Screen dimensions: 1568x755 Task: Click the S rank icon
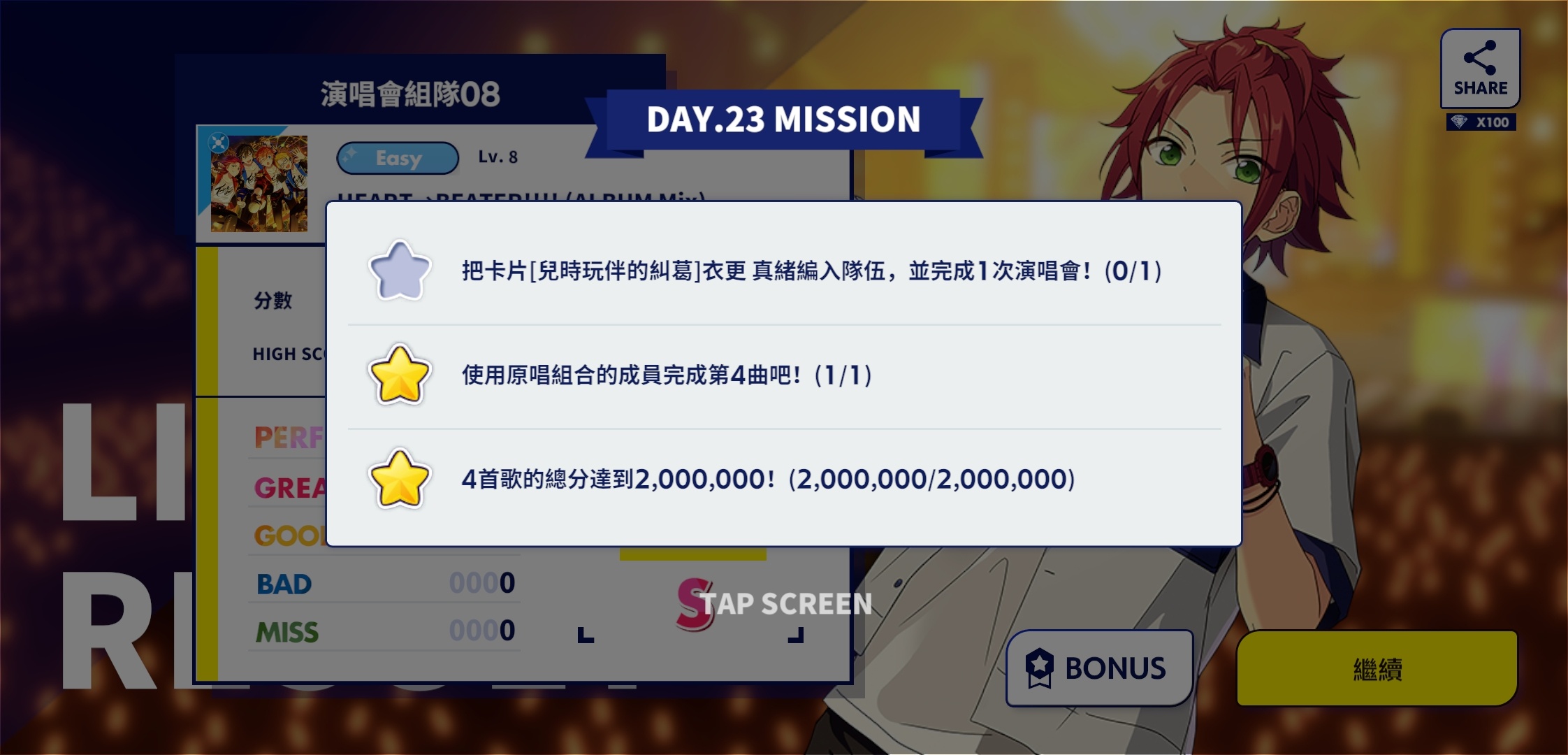(x=695, y=604)
